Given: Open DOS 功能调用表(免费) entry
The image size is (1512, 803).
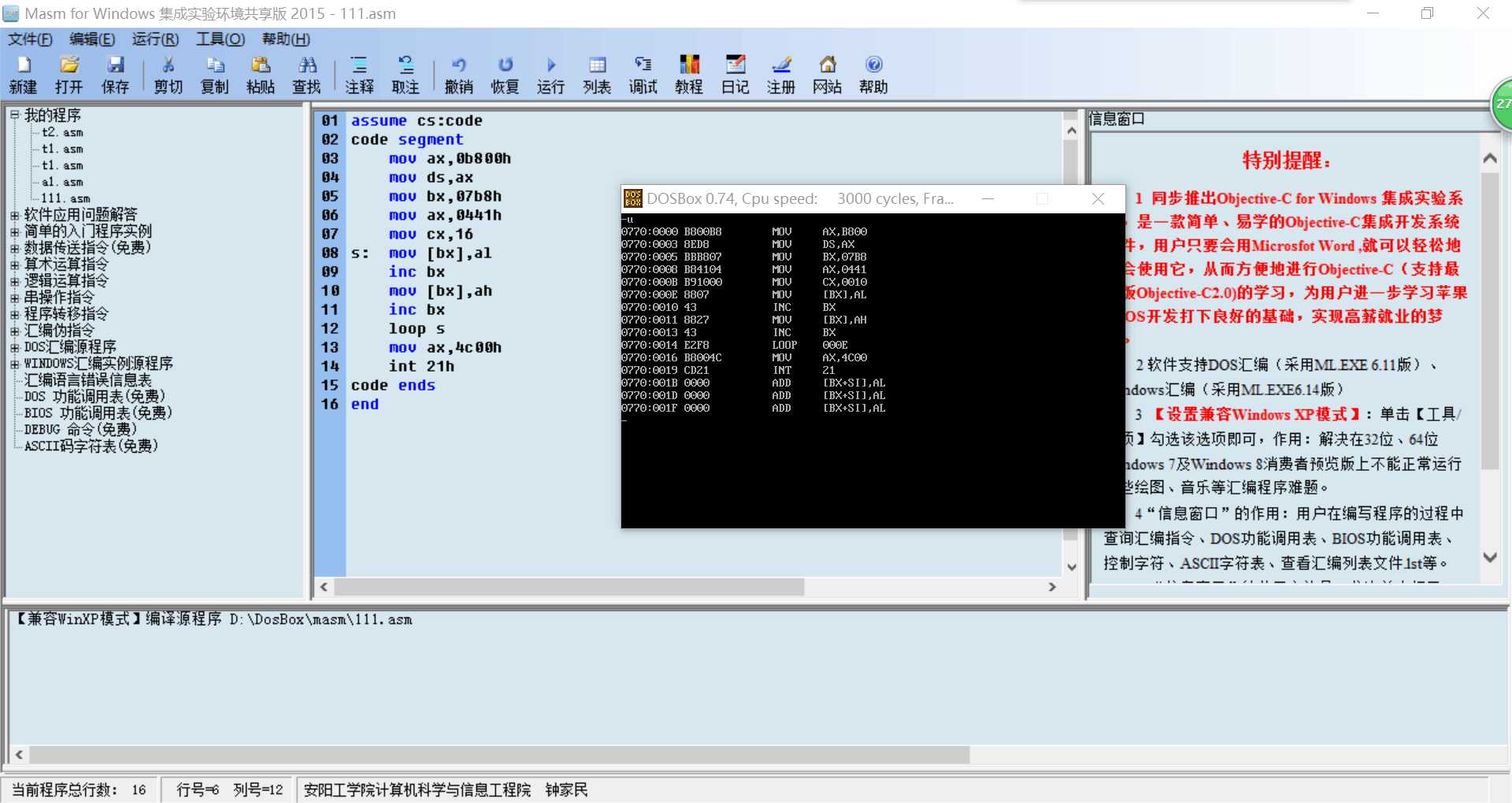Looking at the screenshot, I should 94,397.
